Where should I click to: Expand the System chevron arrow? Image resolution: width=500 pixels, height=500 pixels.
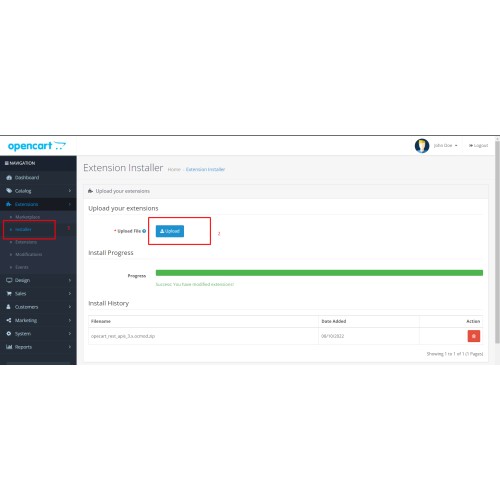70,333
